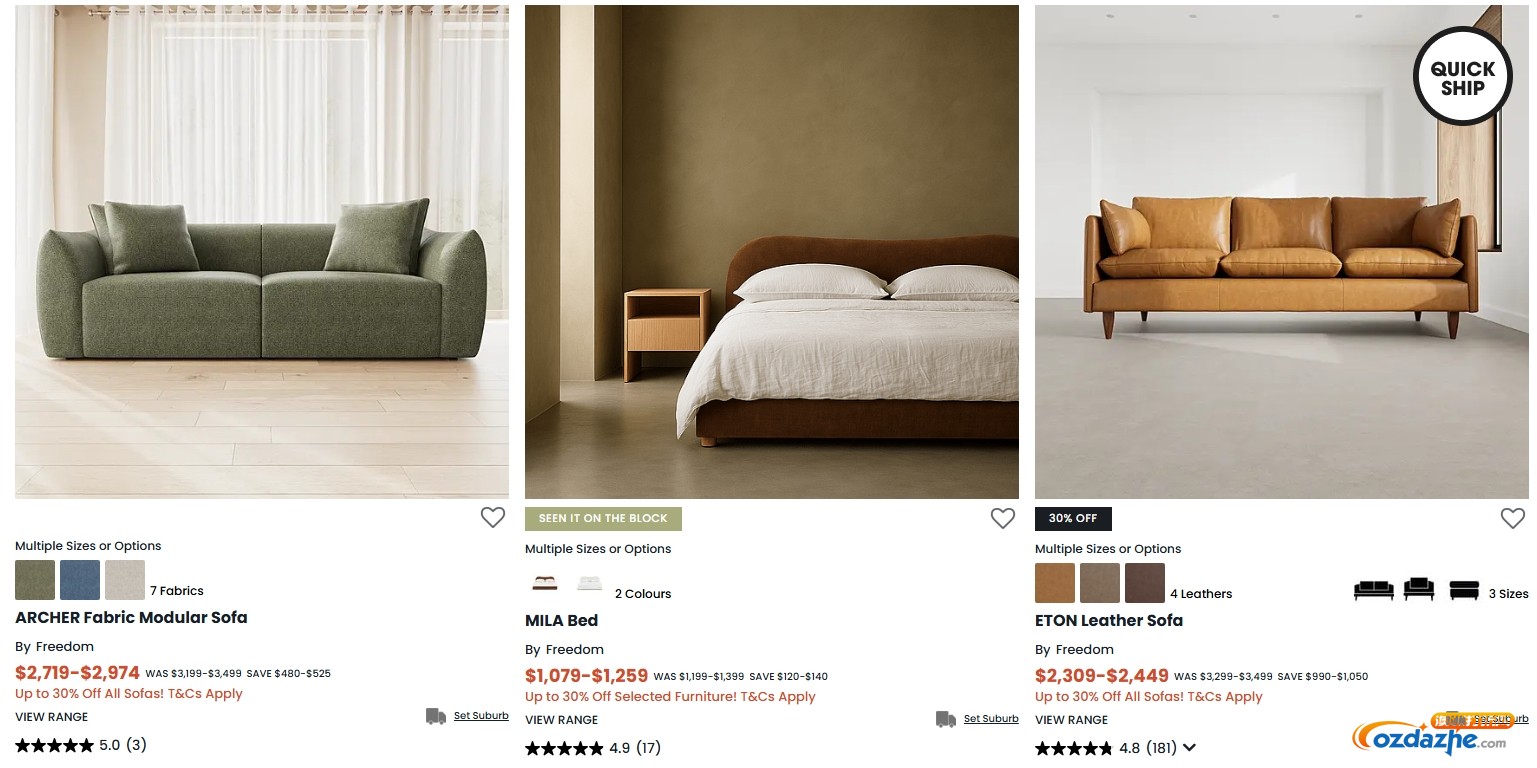Choose blue fabric swatch for ARCHER sofa
This screenshot has width=1537, height=768.
point(80,580)
